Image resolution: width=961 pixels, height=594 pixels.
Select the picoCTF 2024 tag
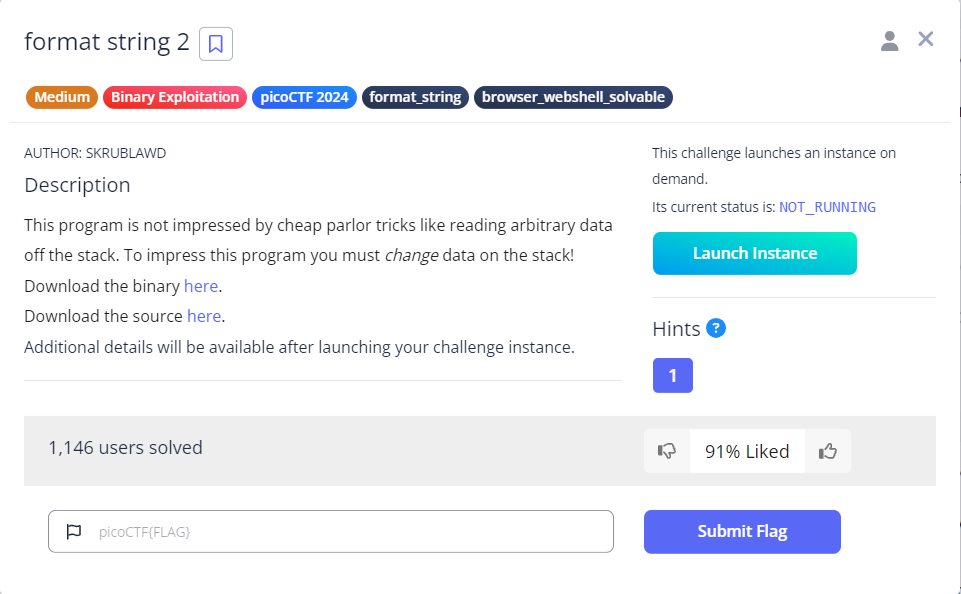(x=304, y=97)
